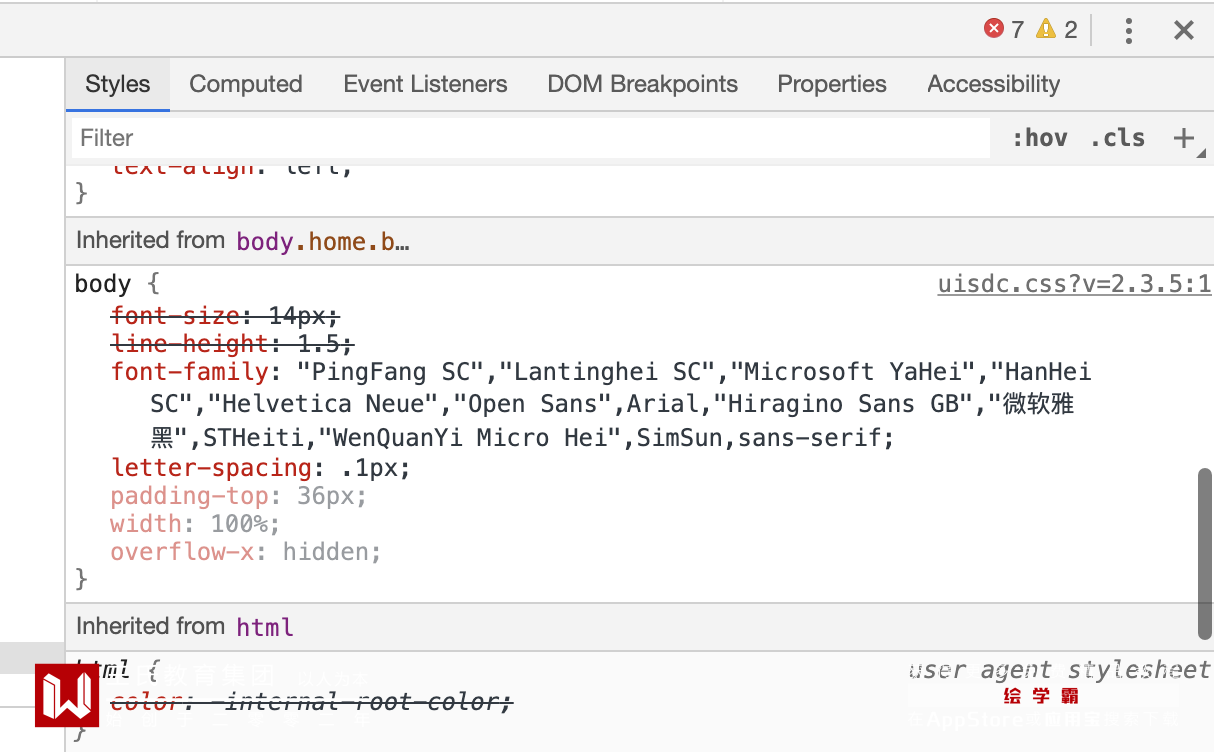Switch to the Computed tab
Image resolution: width=1214 pixels, height=752 pixels.
point(245,84)
